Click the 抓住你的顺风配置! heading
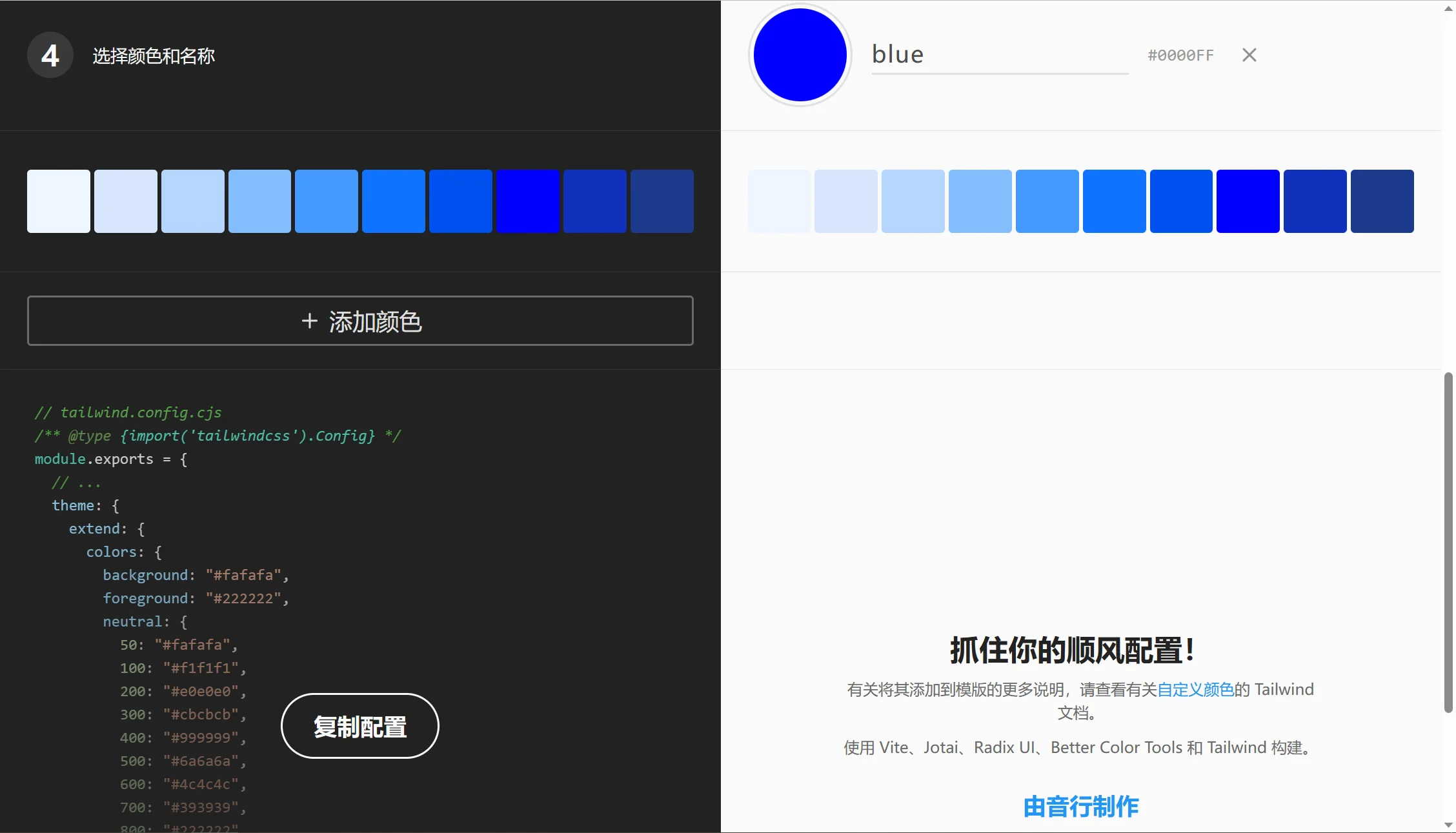 tap(1073, 650)
